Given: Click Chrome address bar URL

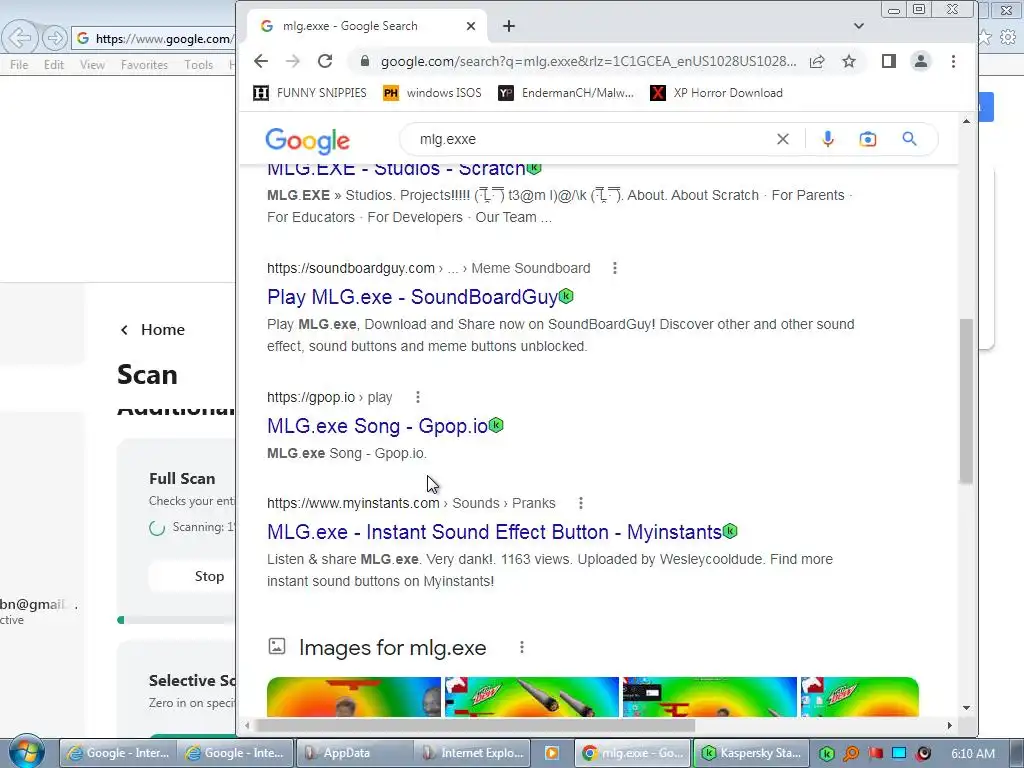Looking at the screenshot, I should coord(588,61).
